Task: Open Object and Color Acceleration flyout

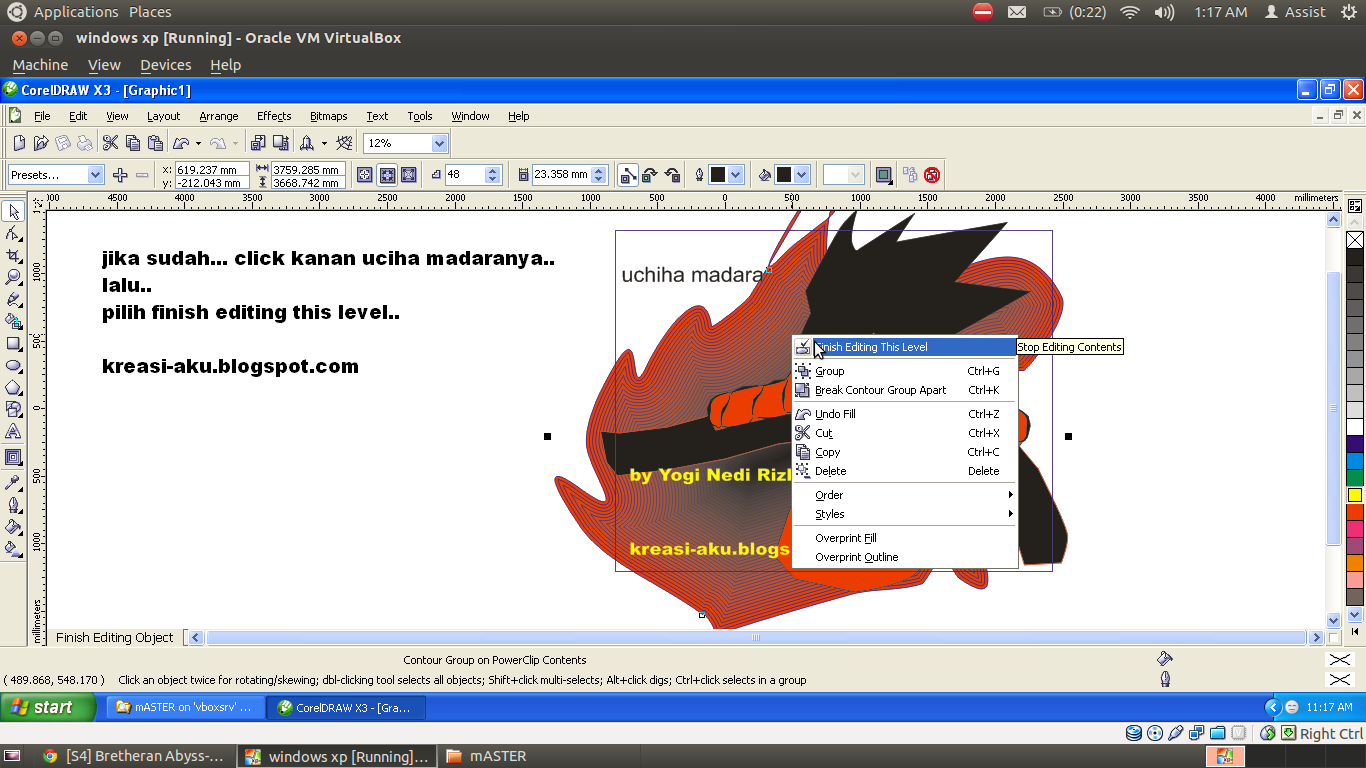Action: tap(884, 175)
